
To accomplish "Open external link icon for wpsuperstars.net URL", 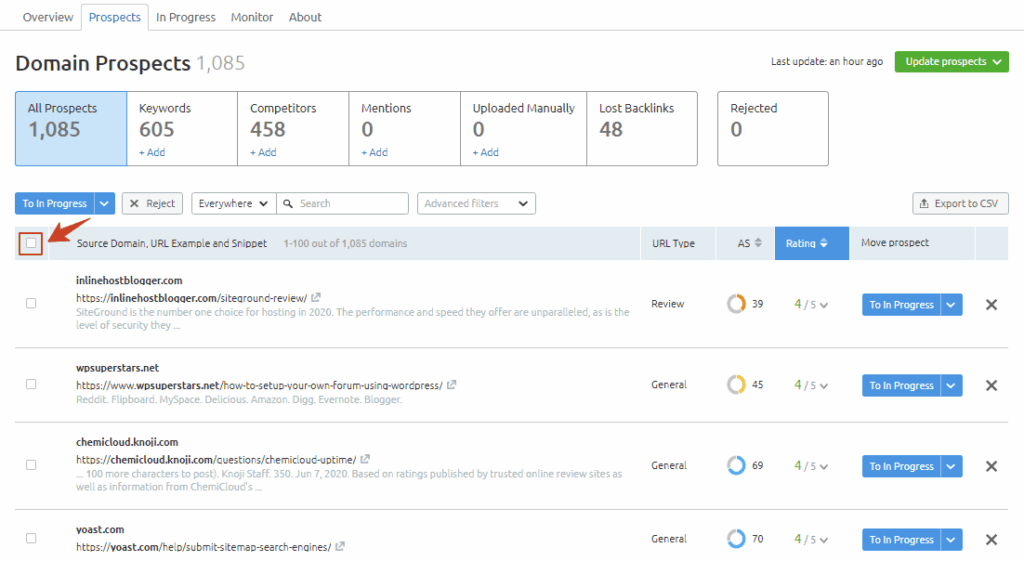I will [452, 385].
